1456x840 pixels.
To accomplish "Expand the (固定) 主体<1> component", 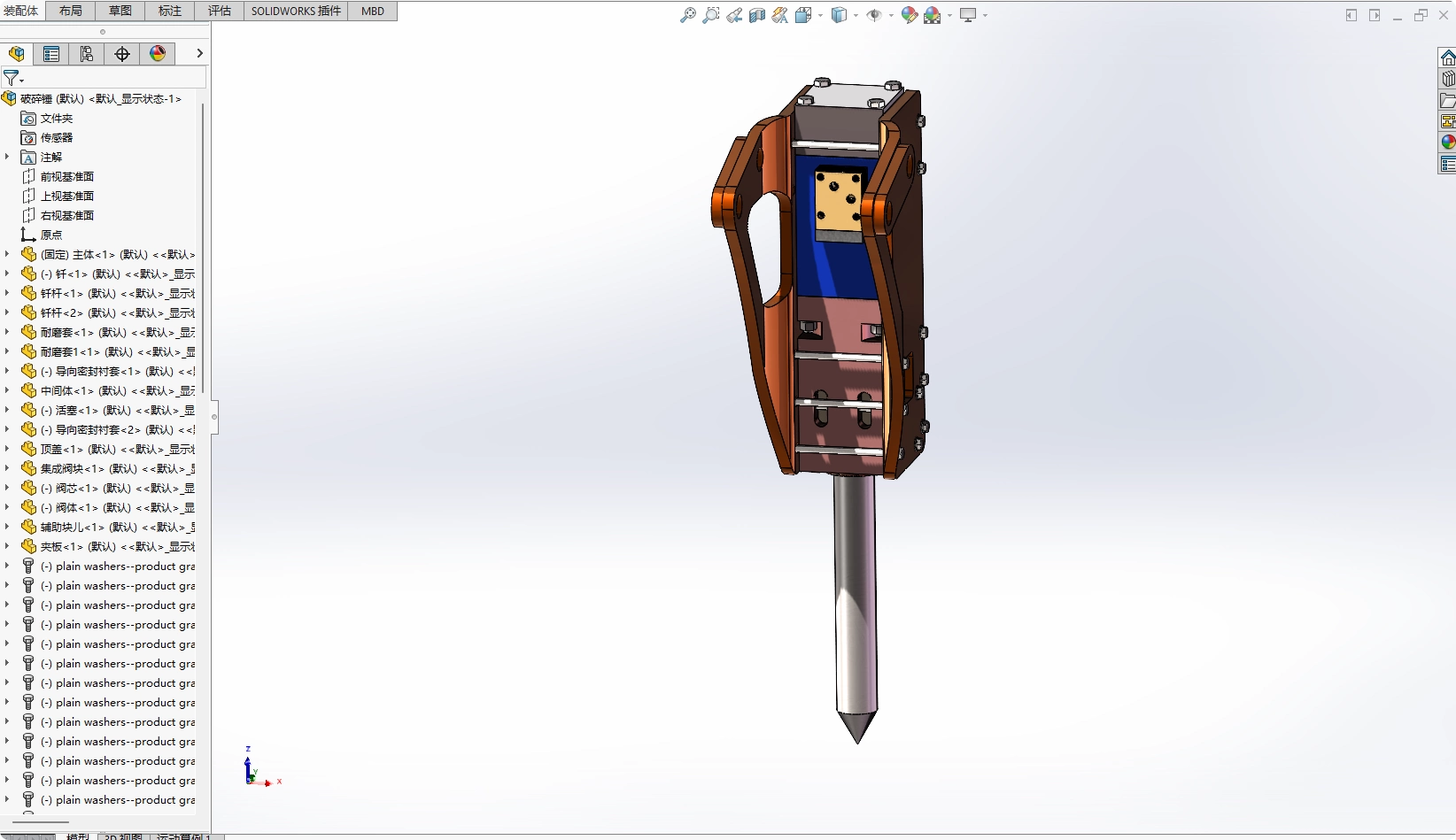I will pos(7,254).
